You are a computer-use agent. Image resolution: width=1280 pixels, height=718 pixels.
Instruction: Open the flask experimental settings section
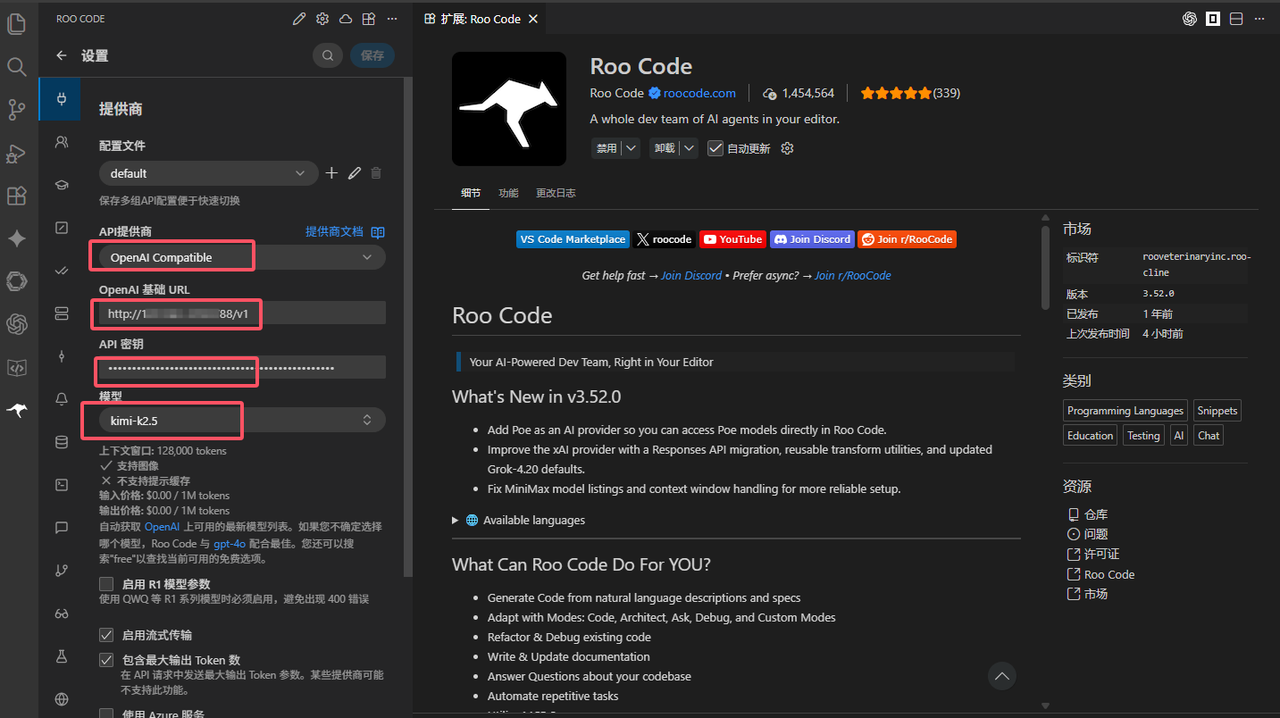tap(61, 656)
